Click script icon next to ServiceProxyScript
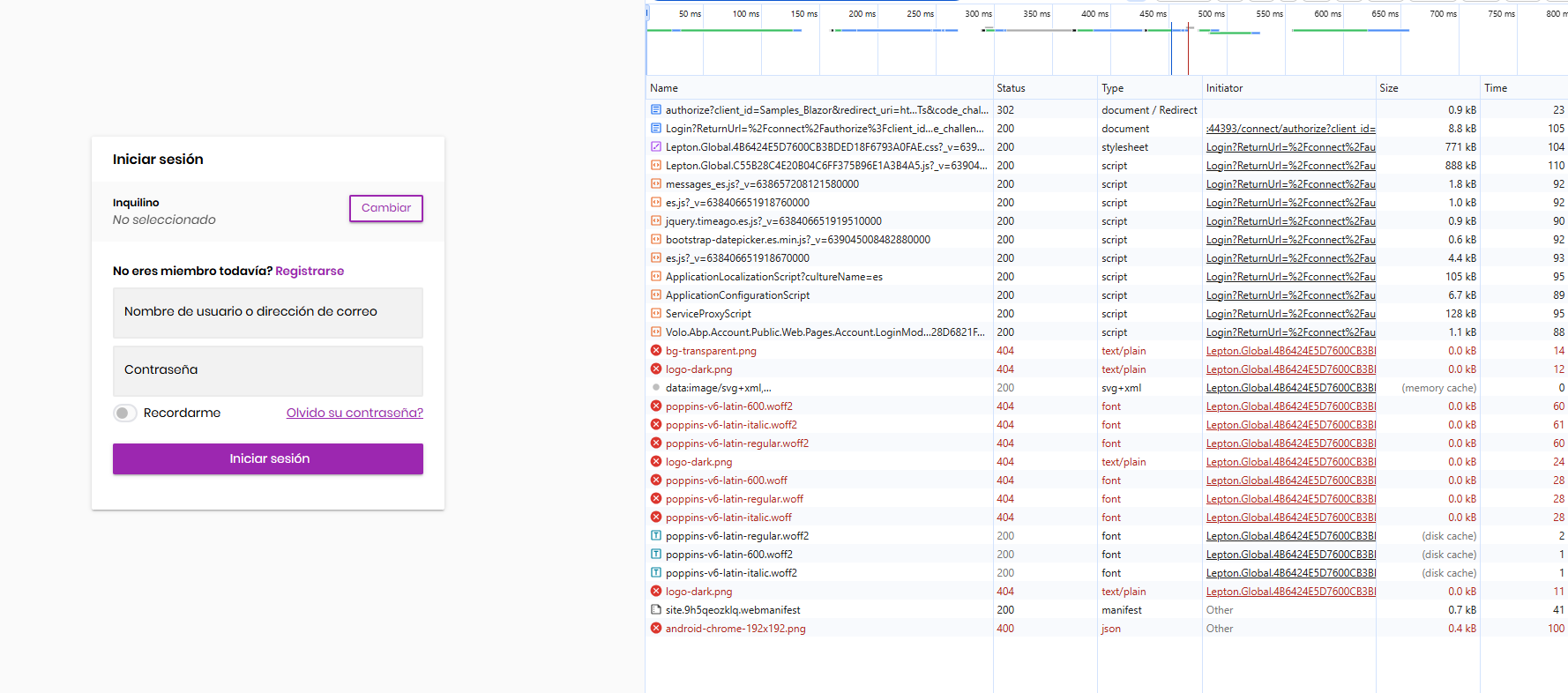 tap(655, 314)
